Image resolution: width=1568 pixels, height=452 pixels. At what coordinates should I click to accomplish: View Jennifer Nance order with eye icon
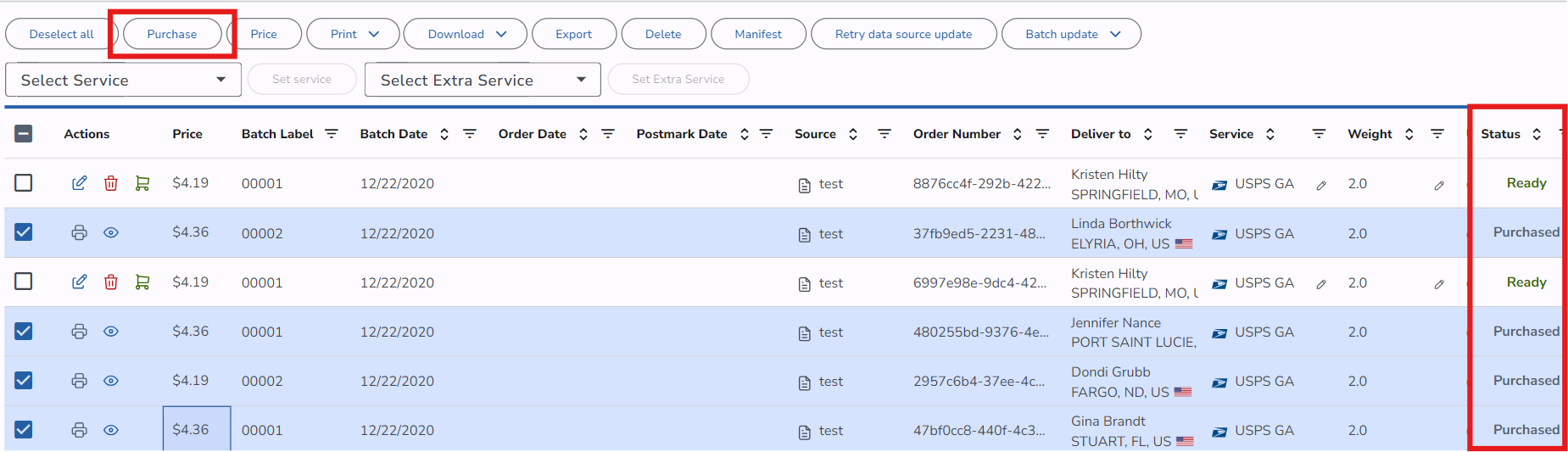tap(111, 332)
